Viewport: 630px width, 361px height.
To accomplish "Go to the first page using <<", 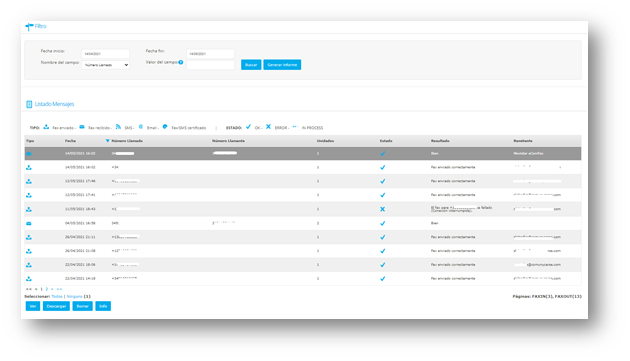I will coord(29,289).
